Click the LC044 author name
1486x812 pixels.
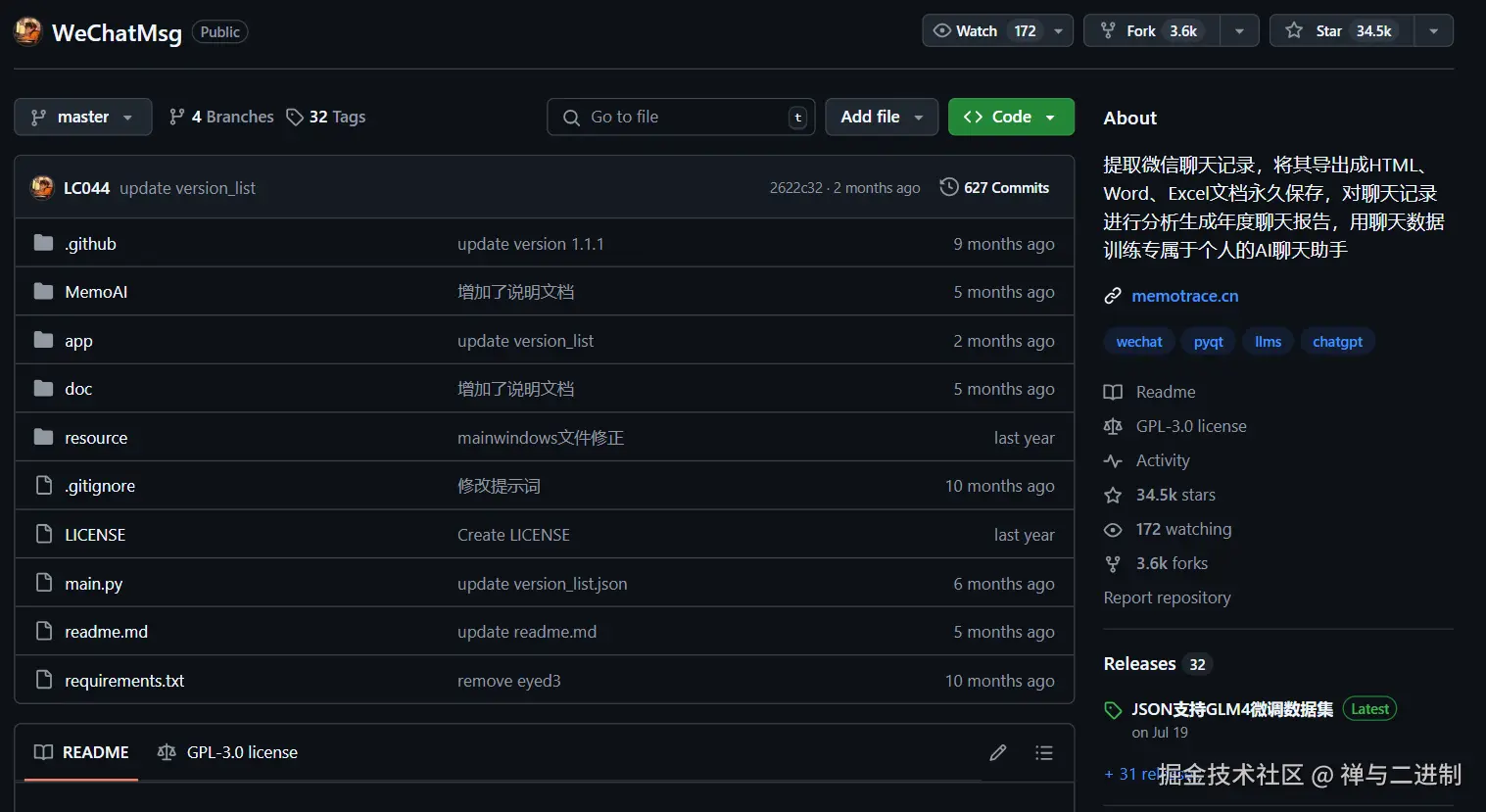(x=86, y=188)
